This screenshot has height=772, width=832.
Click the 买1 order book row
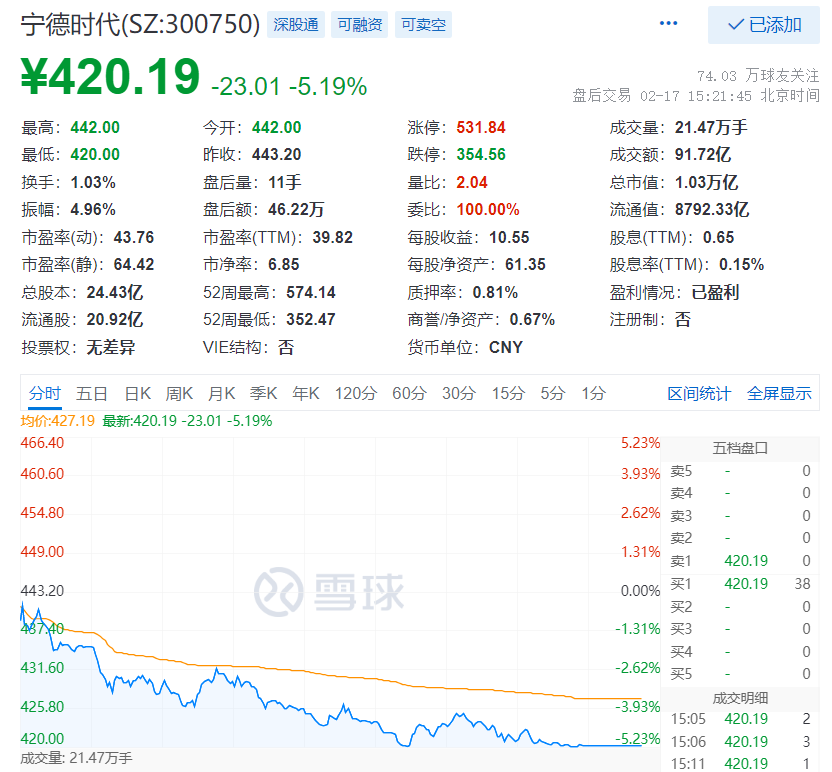click(740, 584)
